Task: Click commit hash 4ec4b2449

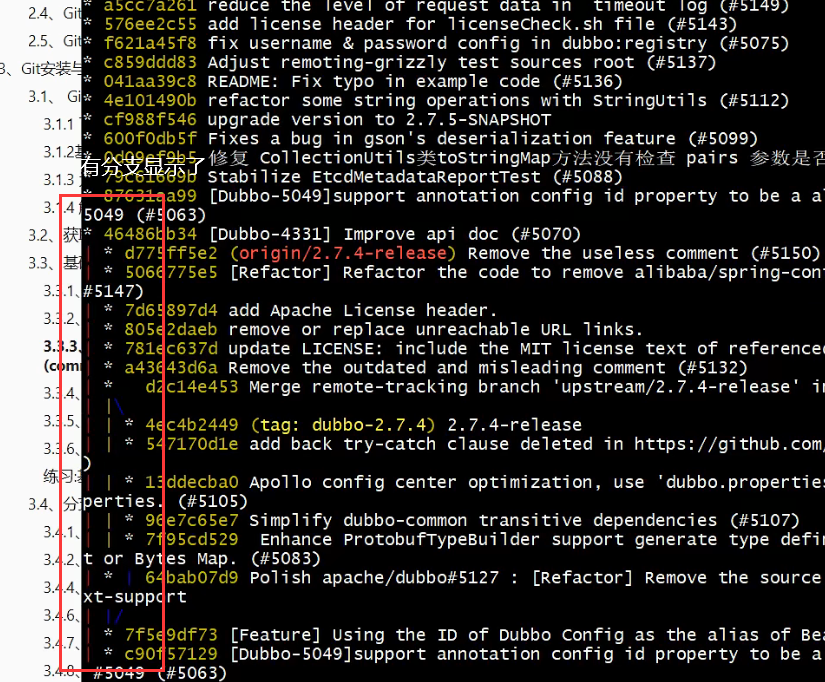Action: pos(192,425)
